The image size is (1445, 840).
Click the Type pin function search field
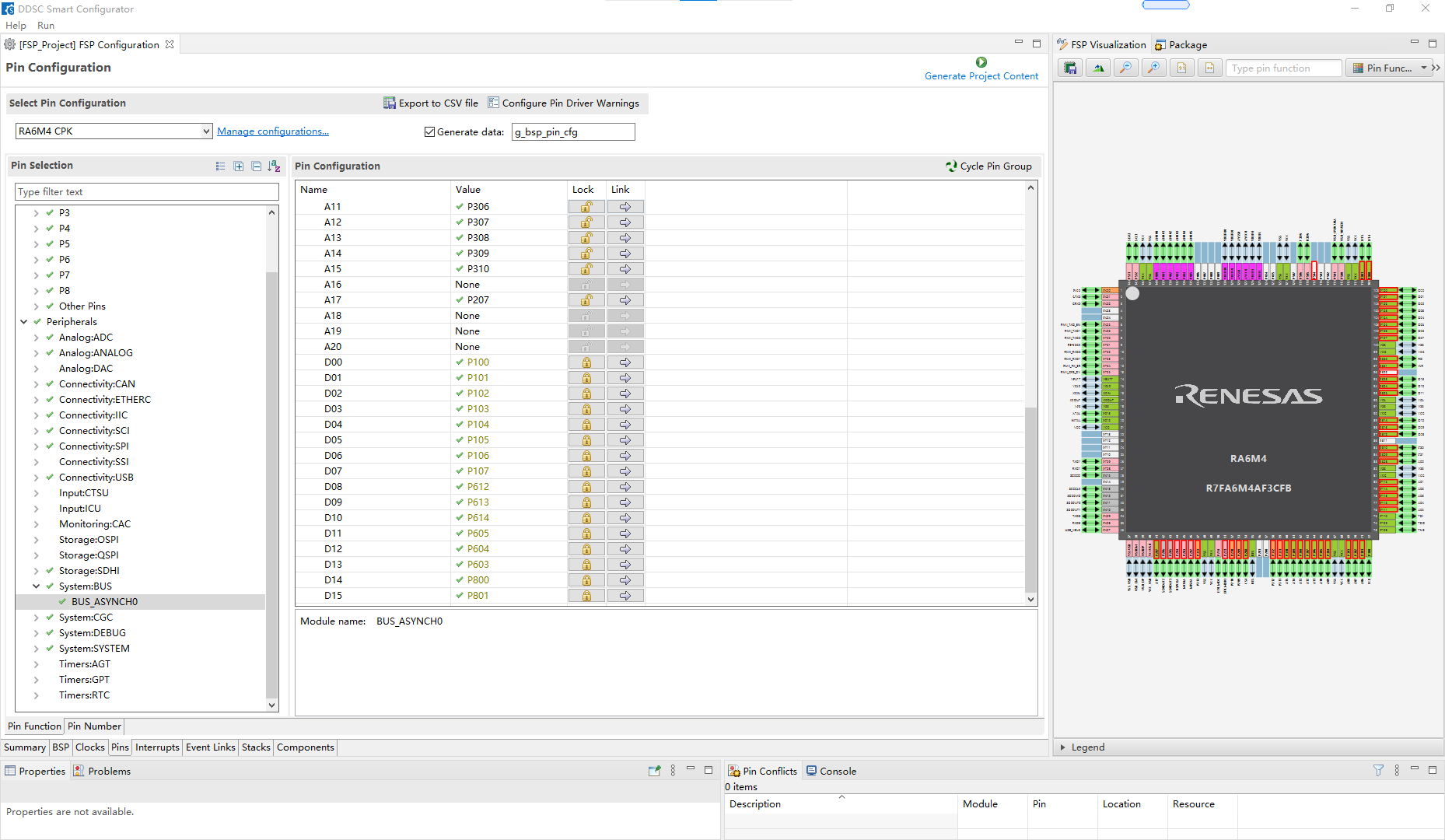(1285, 68)
